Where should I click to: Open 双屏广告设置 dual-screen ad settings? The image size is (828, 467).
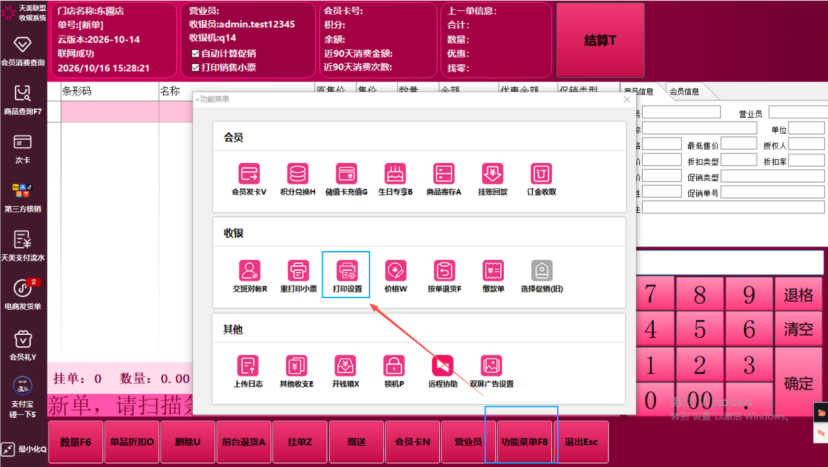click(492, 371)
